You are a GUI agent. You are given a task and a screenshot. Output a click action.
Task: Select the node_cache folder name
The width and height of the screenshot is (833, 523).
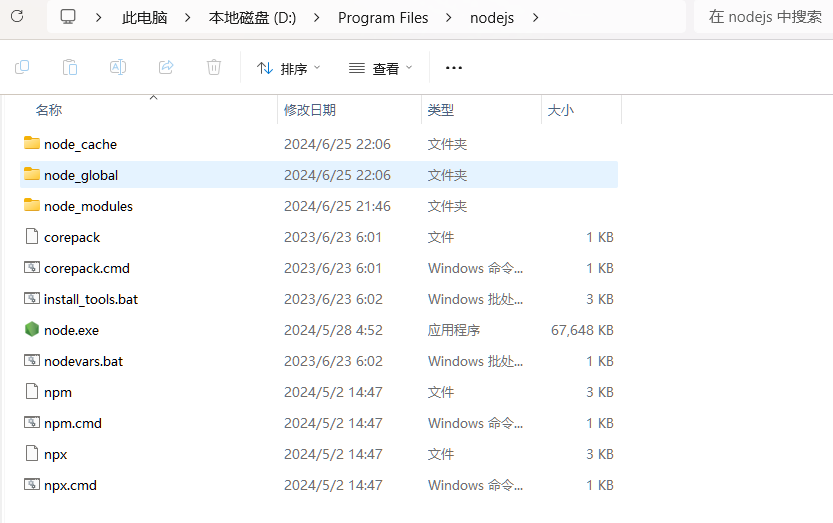[x=80, y=144]
